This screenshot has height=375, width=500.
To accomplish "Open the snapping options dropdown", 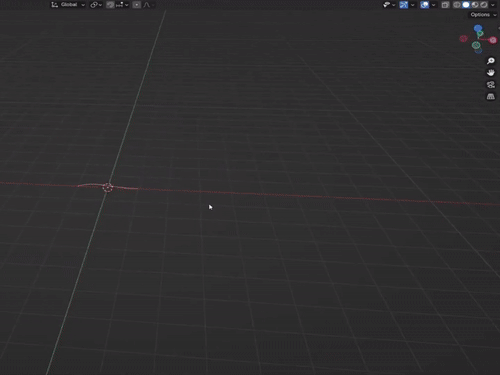I will [122, 5].
